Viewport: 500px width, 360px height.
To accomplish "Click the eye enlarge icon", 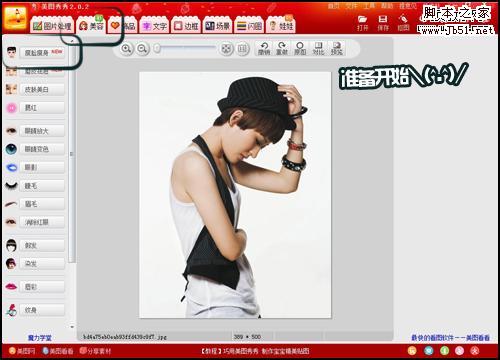I will [11, 131].
